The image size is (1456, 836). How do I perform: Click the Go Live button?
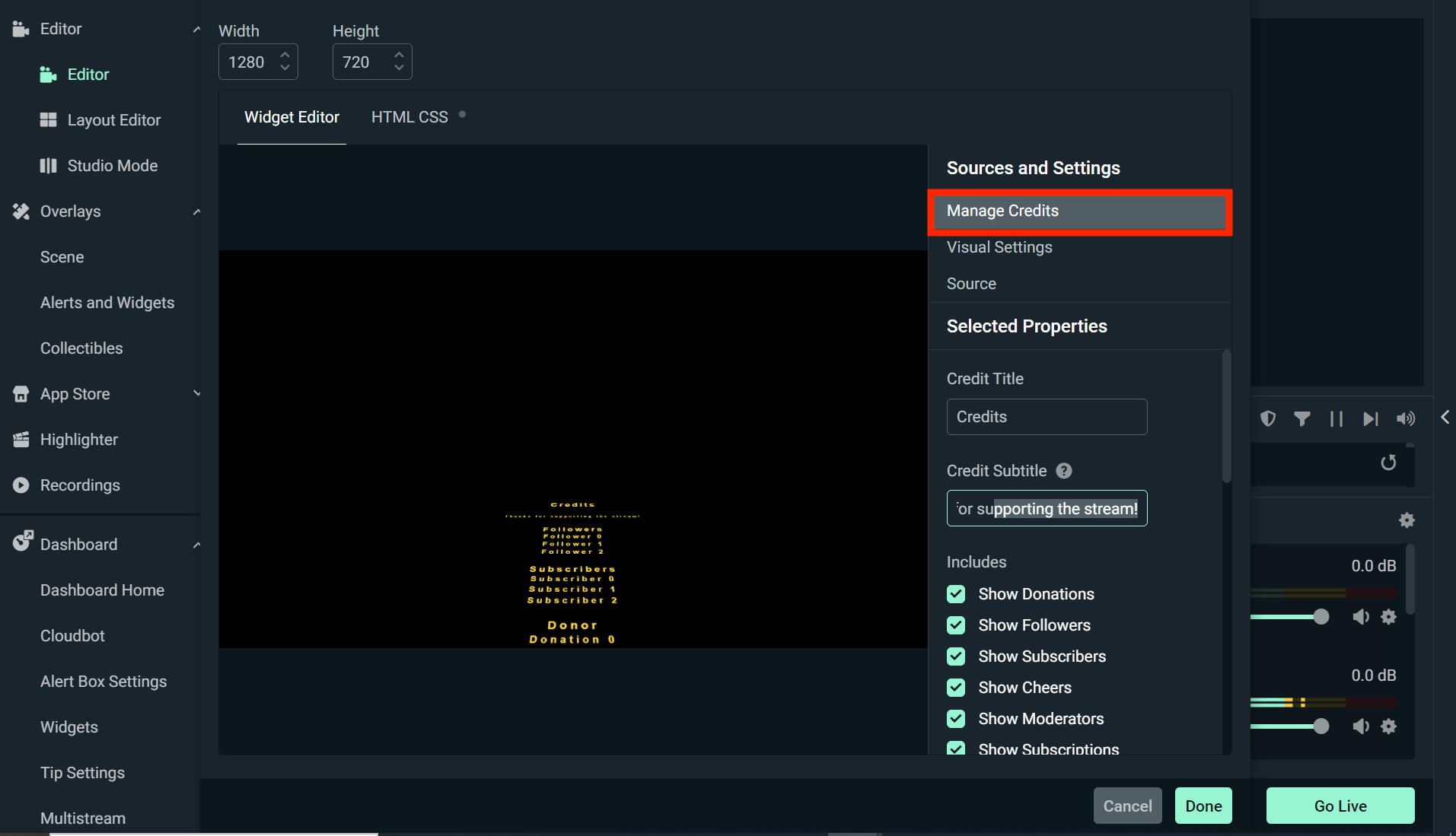[1340, 806]
